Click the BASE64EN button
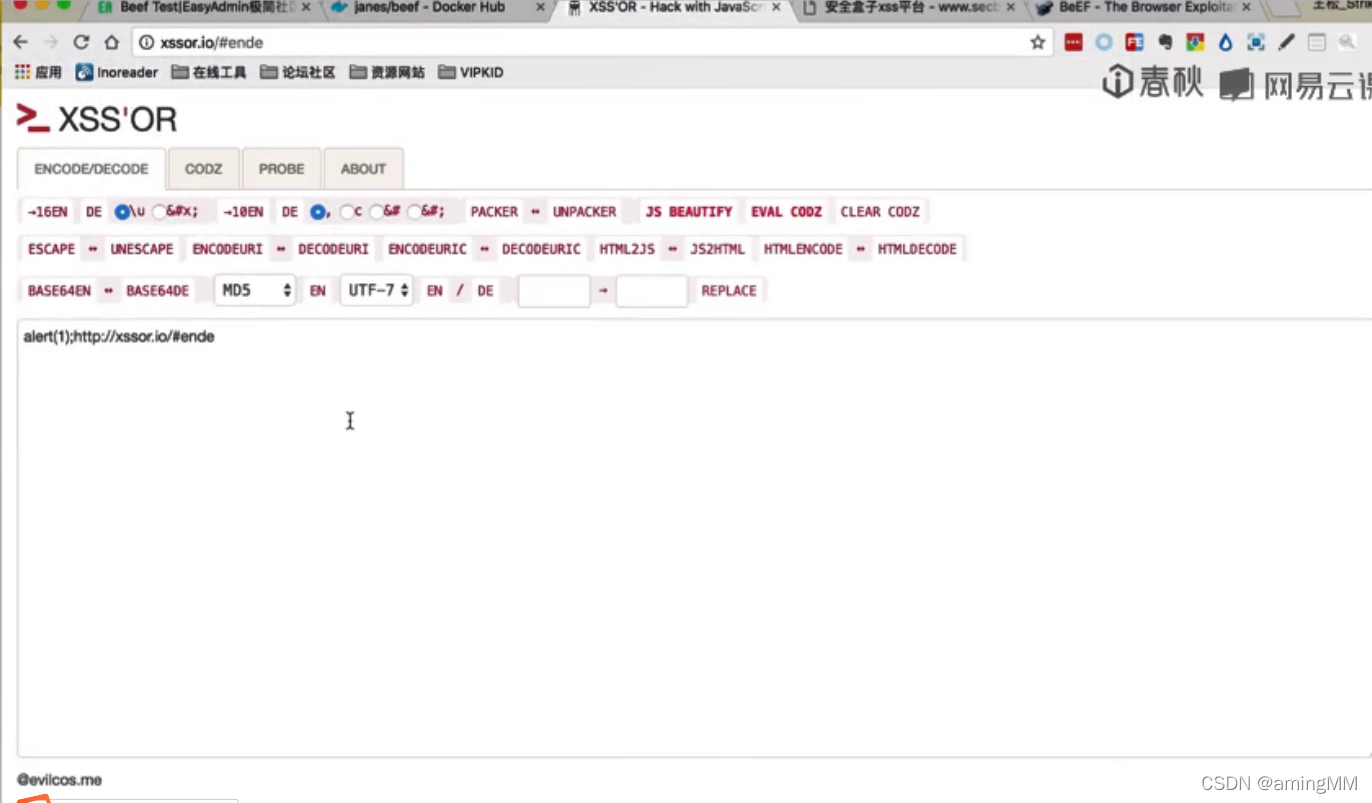 59,291
